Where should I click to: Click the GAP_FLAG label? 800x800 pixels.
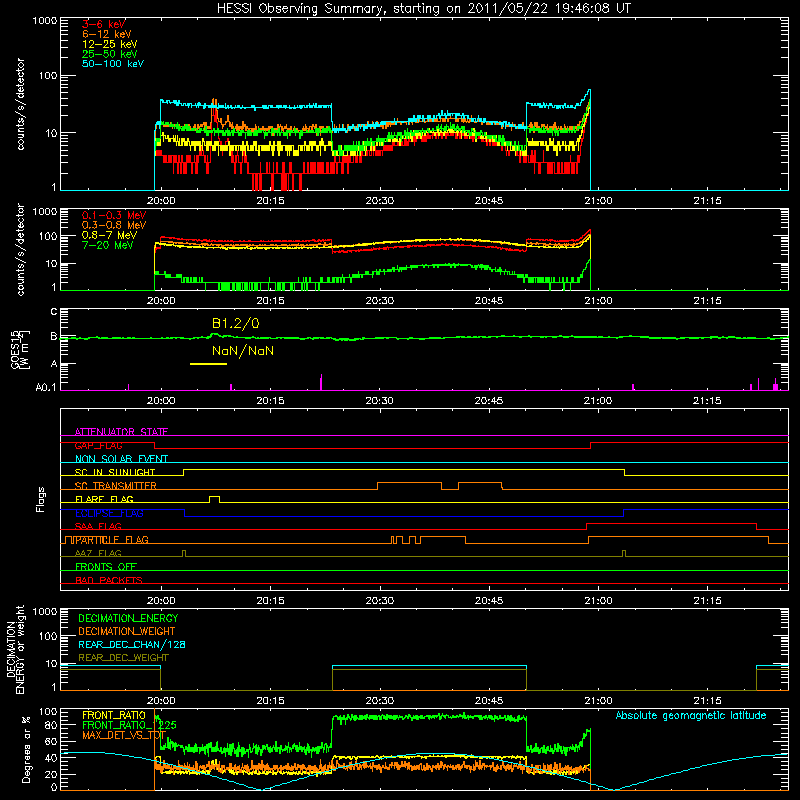[98, 445]
